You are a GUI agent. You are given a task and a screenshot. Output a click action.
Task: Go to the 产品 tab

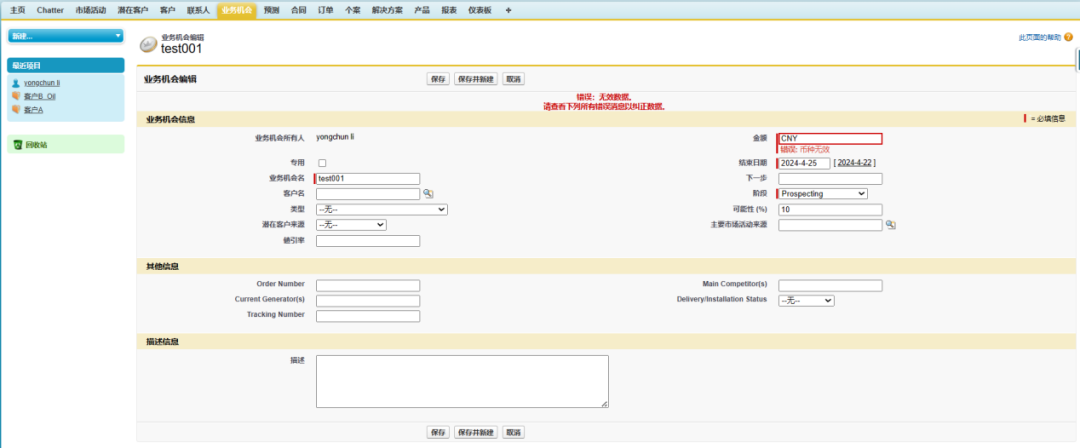[x=422, y=10]
